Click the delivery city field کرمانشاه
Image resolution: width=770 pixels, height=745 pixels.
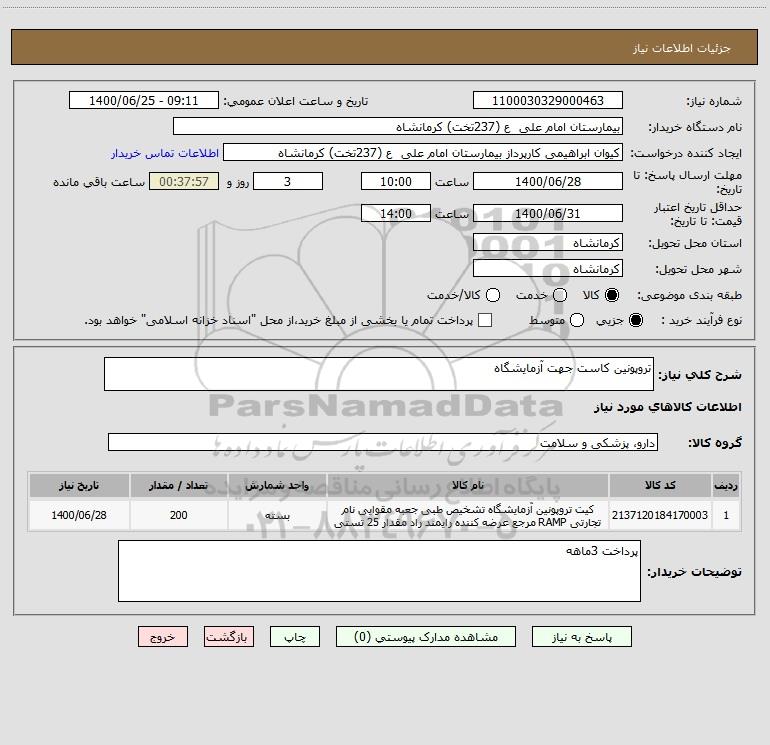(548, 269)
